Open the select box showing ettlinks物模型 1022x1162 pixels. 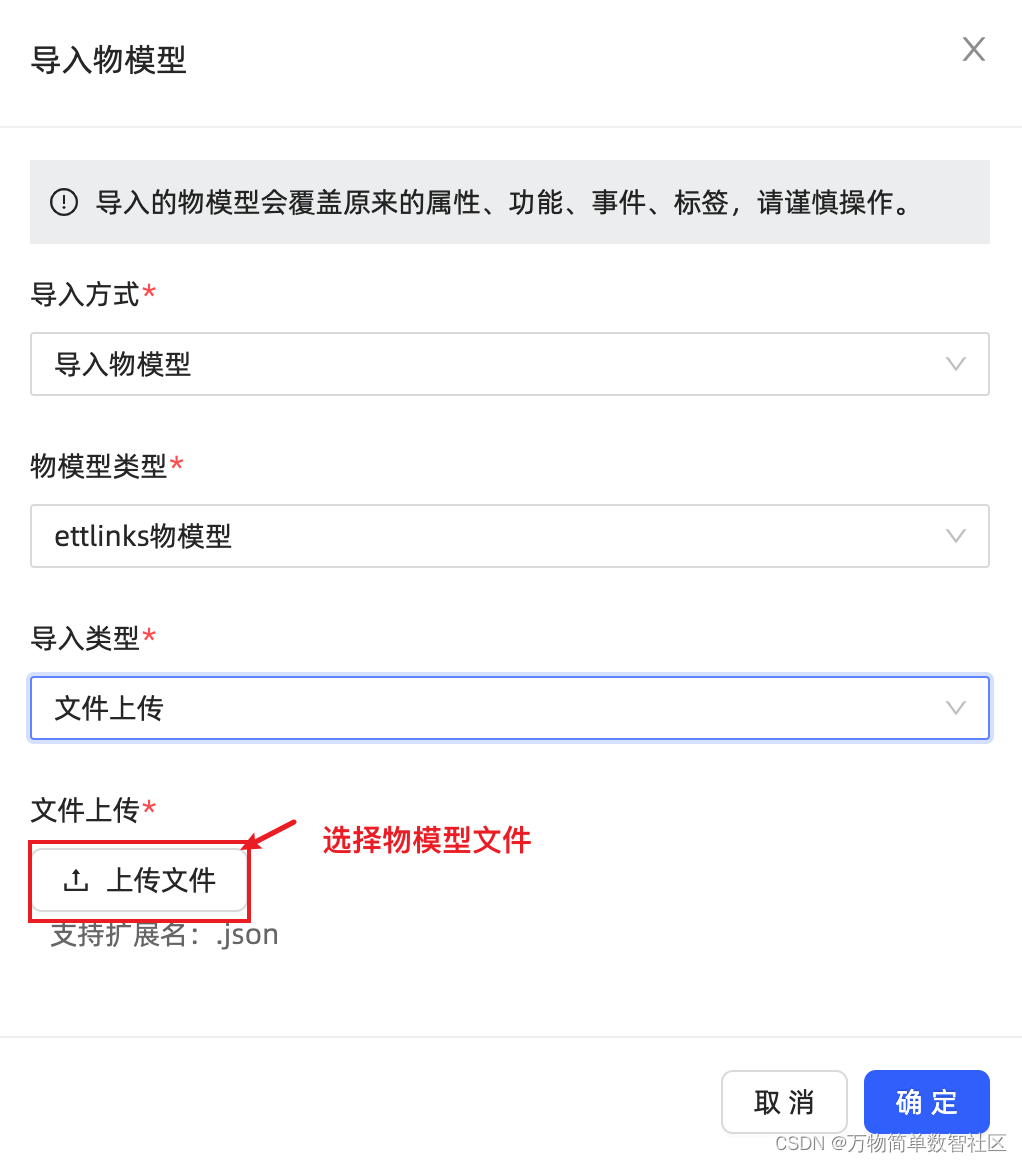click(x=510, y=536)
